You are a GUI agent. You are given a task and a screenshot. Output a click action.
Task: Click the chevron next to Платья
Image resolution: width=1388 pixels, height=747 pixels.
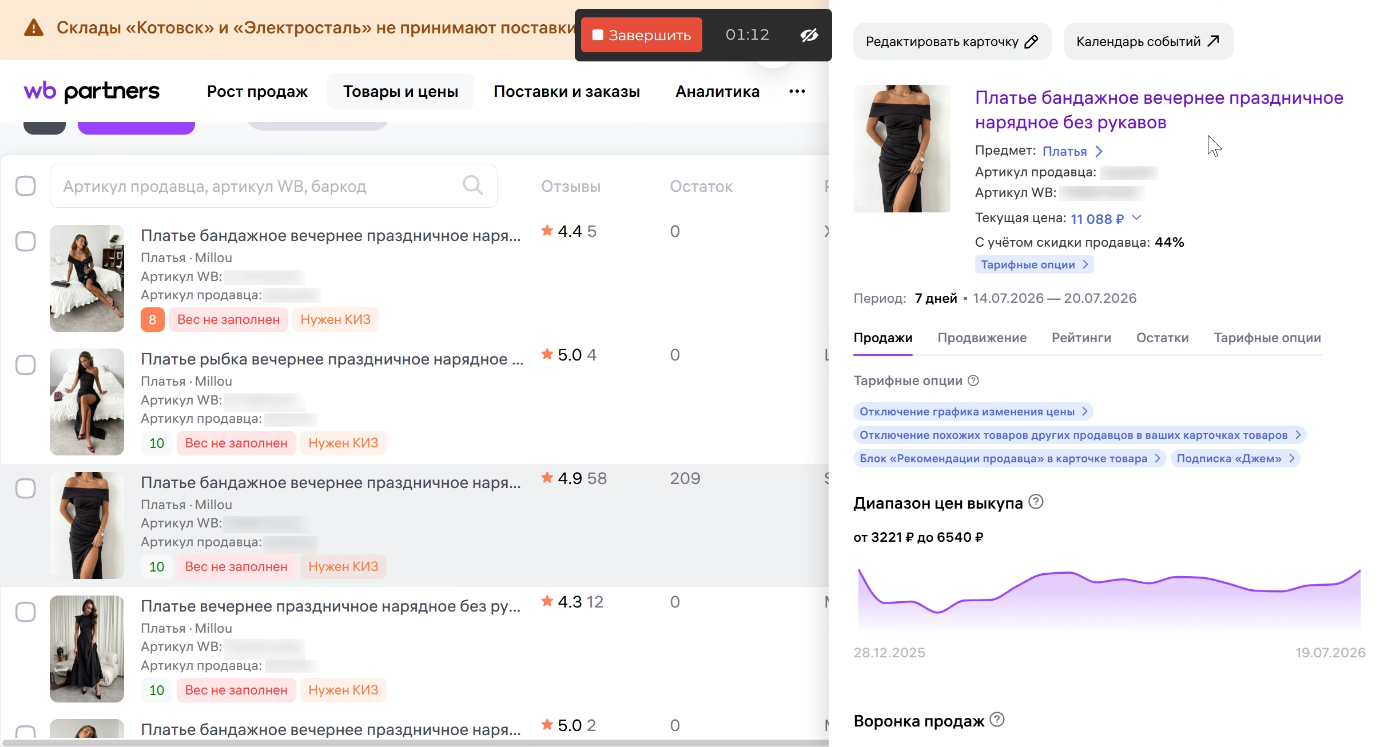pyautogui.click(x=1099, y=151)
